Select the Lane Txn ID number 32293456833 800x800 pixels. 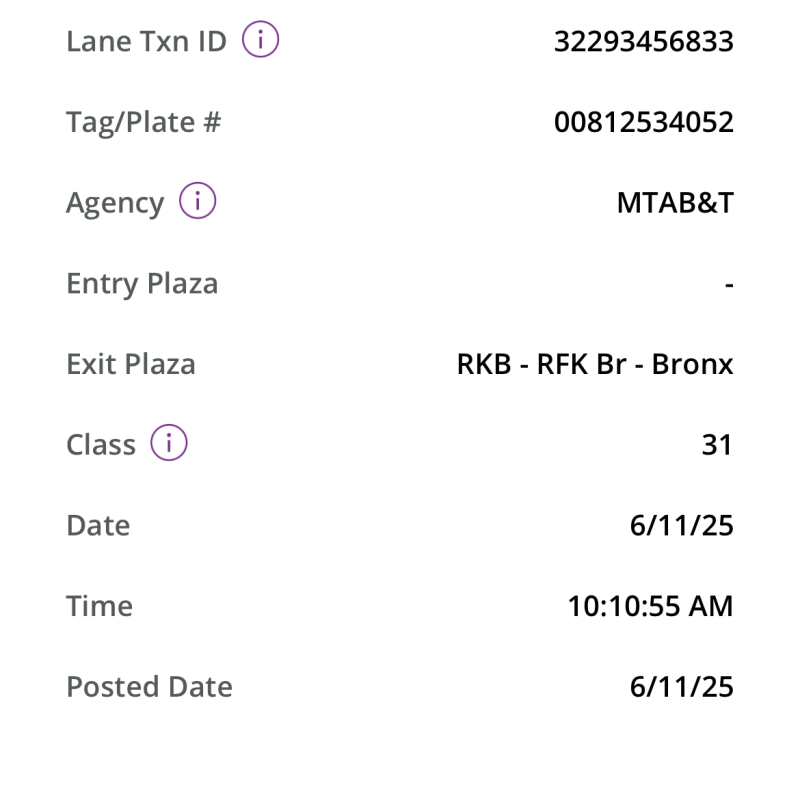click(x=644, y=41)
